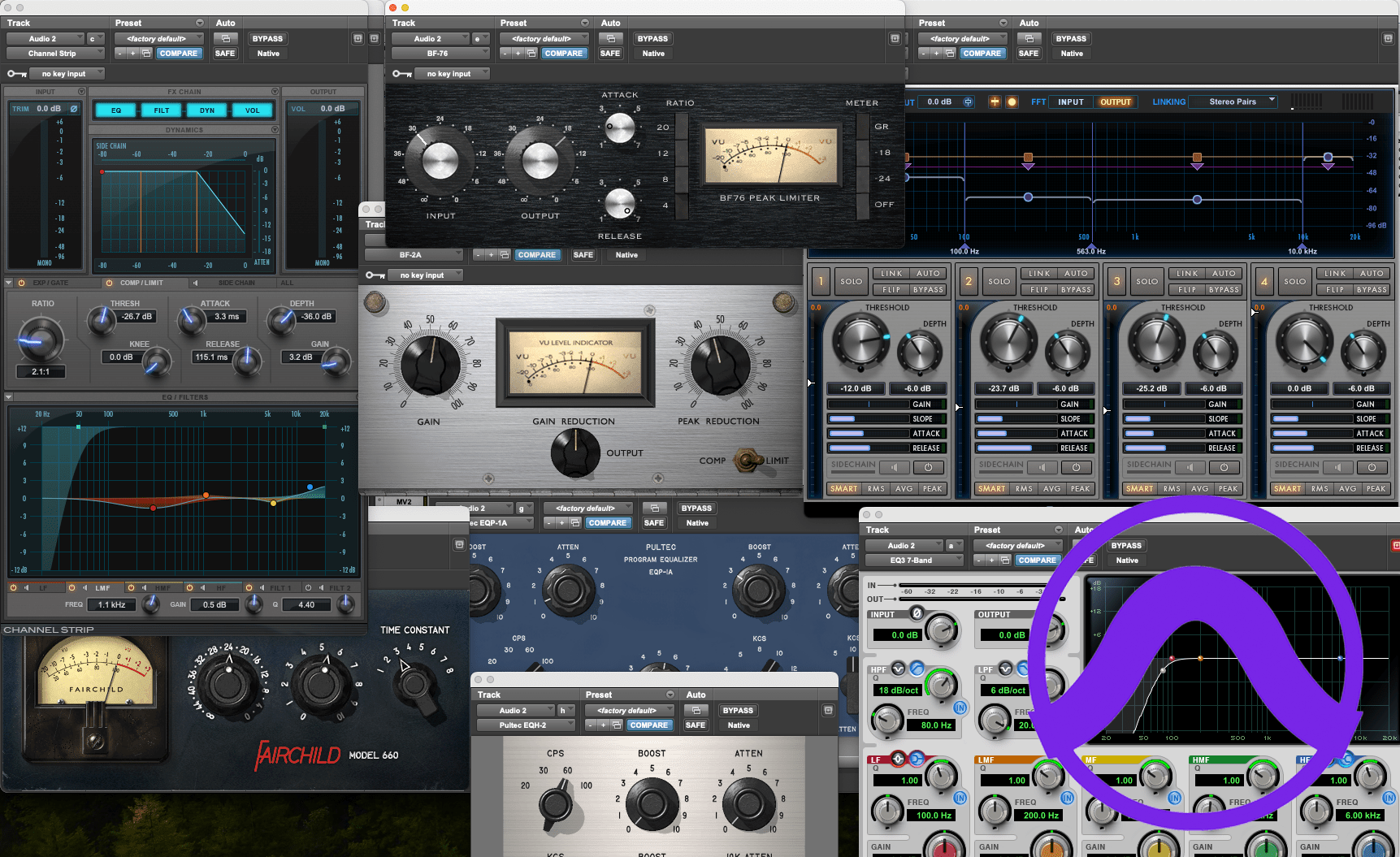Enable the COMP/LIMIT power toggle
1400x857 pixels.
109,283
